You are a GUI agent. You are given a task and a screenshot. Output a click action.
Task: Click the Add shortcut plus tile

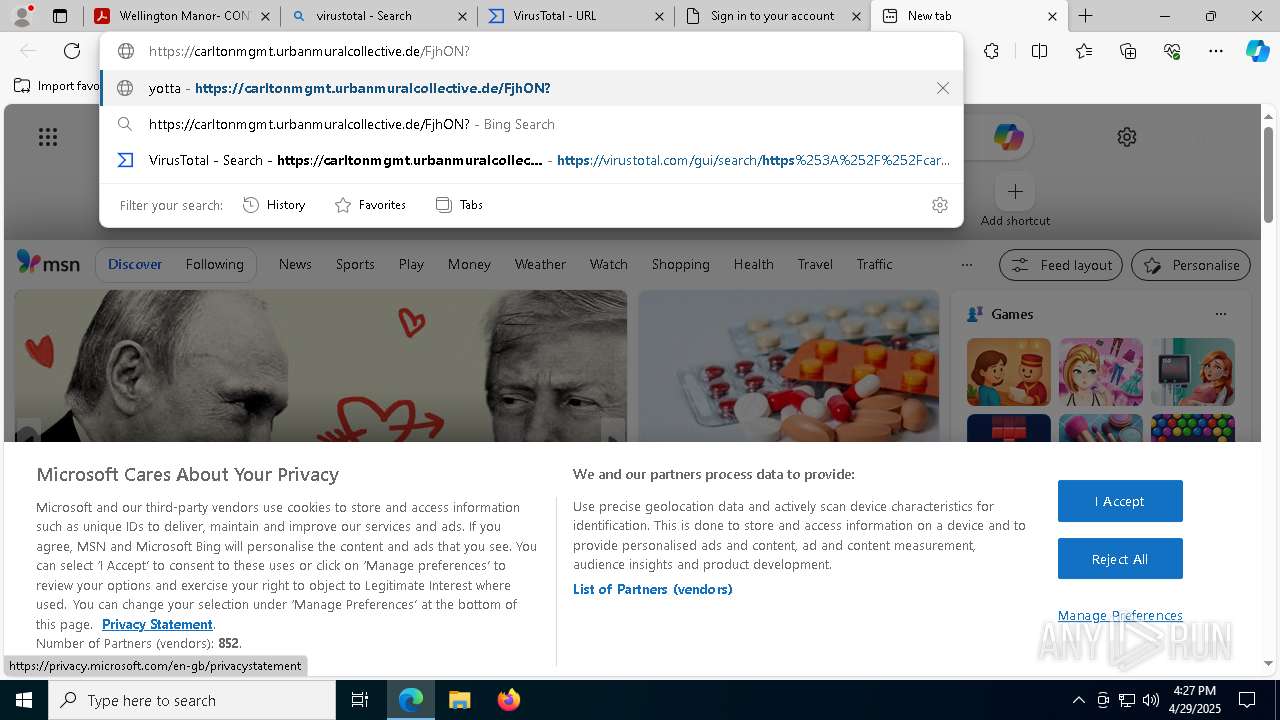click(1015, 191)
